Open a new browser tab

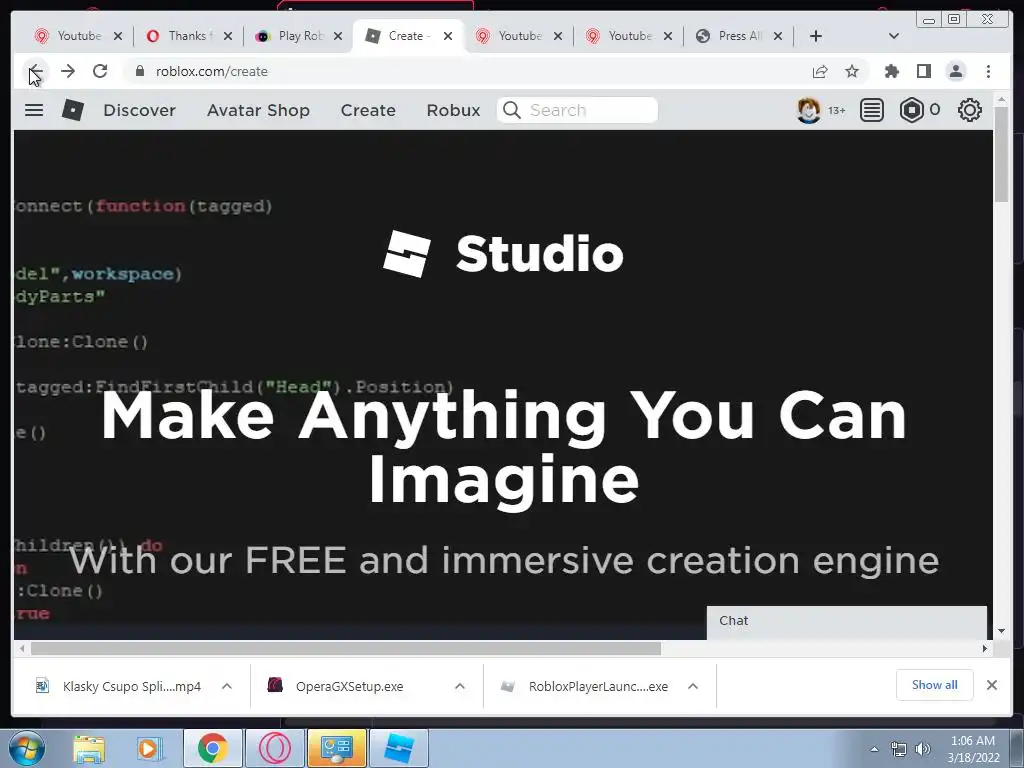(x=816, y=36)
